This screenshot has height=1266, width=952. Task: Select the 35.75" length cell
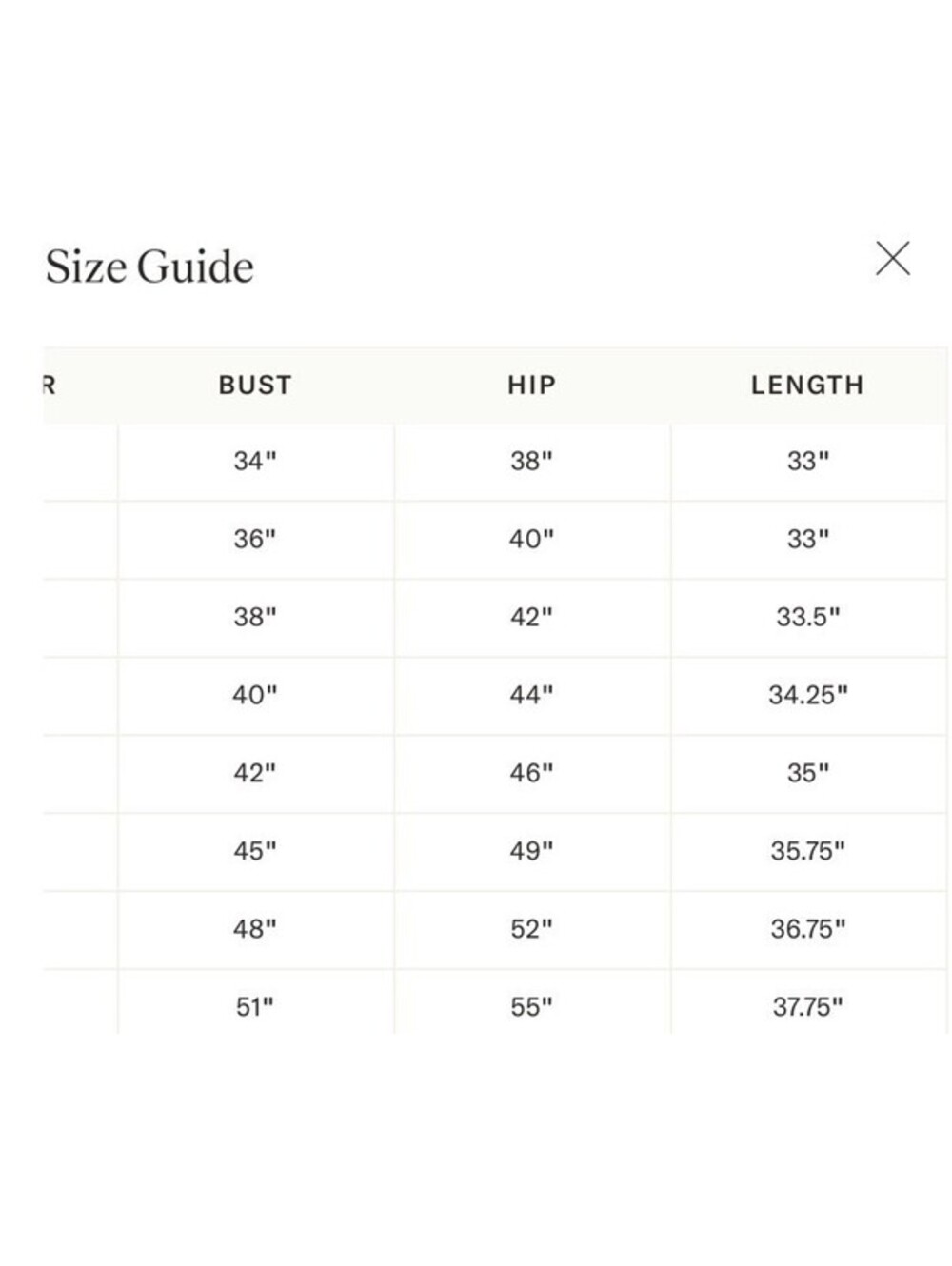(x=807, y=851)
